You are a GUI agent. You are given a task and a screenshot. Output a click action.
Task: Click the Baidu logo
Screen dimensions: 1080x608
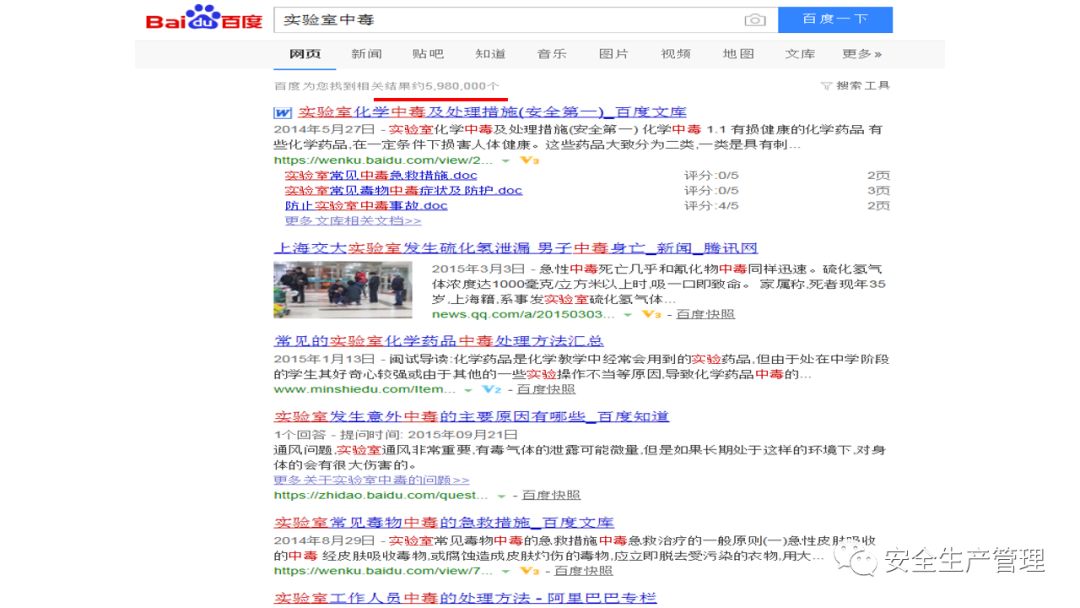point(204,18)
